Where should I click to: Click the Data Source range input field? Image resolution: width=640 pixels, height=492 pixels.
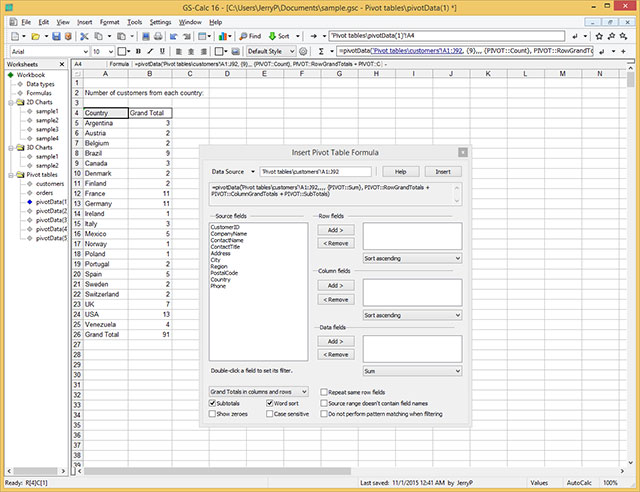pyautogui.click(x=315, y=172)
